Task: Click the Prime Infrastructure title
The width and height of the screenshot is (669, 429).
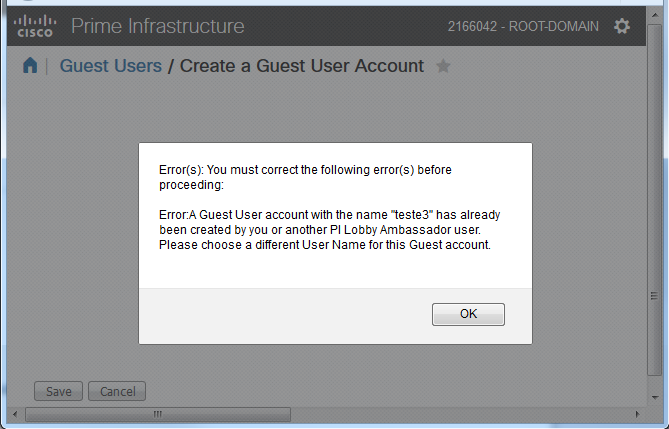Action: click(157, 26)
